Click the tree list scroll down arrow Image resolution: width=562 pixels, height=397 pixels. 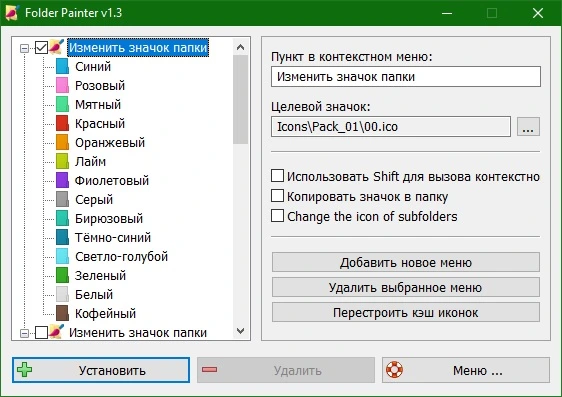(240, 331)
